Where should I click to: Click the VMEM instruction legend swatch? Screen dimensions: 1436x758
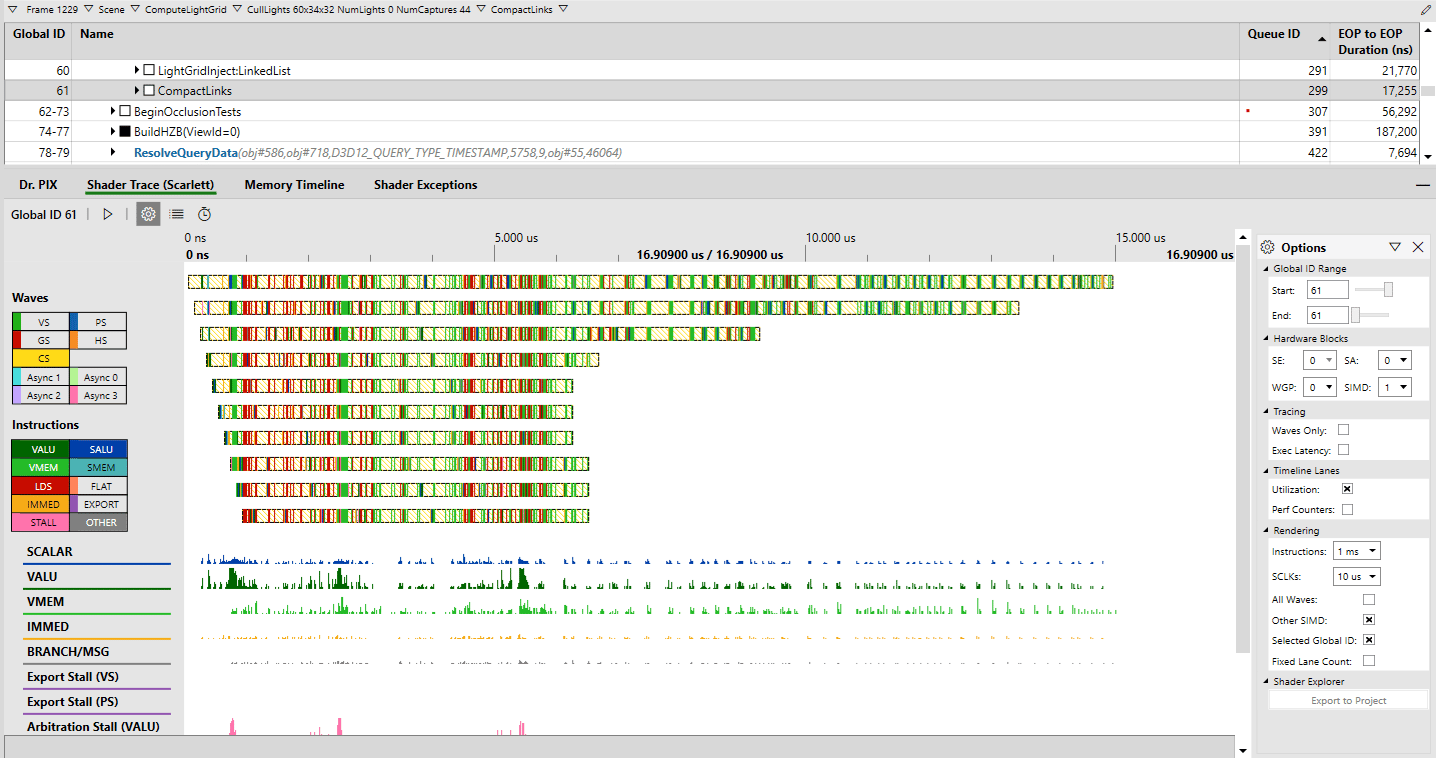41,467
